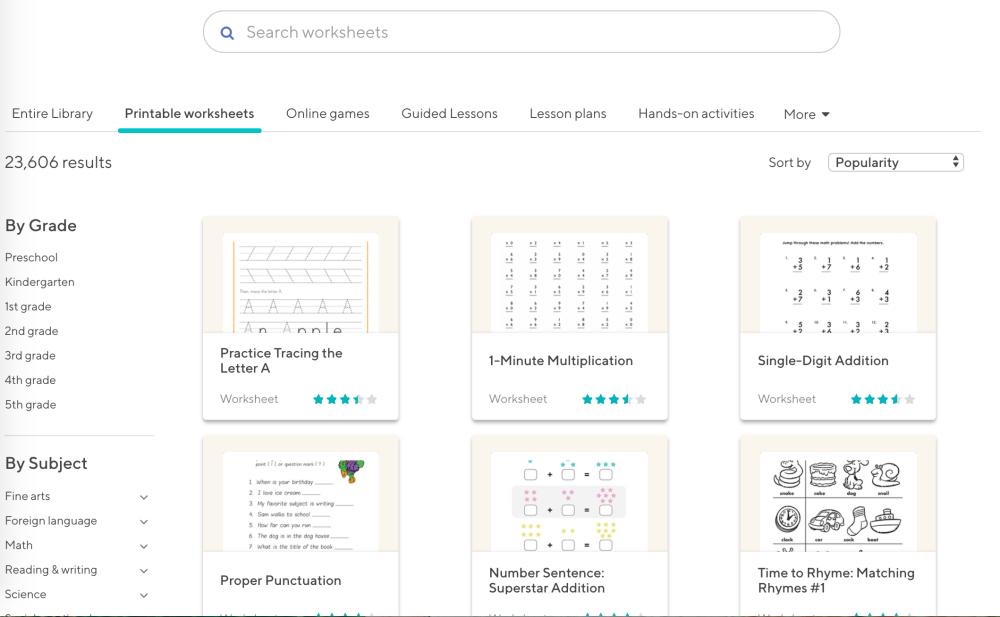The image size is (1000, 617).
Task: Filter by 3rd grade
Action: (x=30, y=356)
